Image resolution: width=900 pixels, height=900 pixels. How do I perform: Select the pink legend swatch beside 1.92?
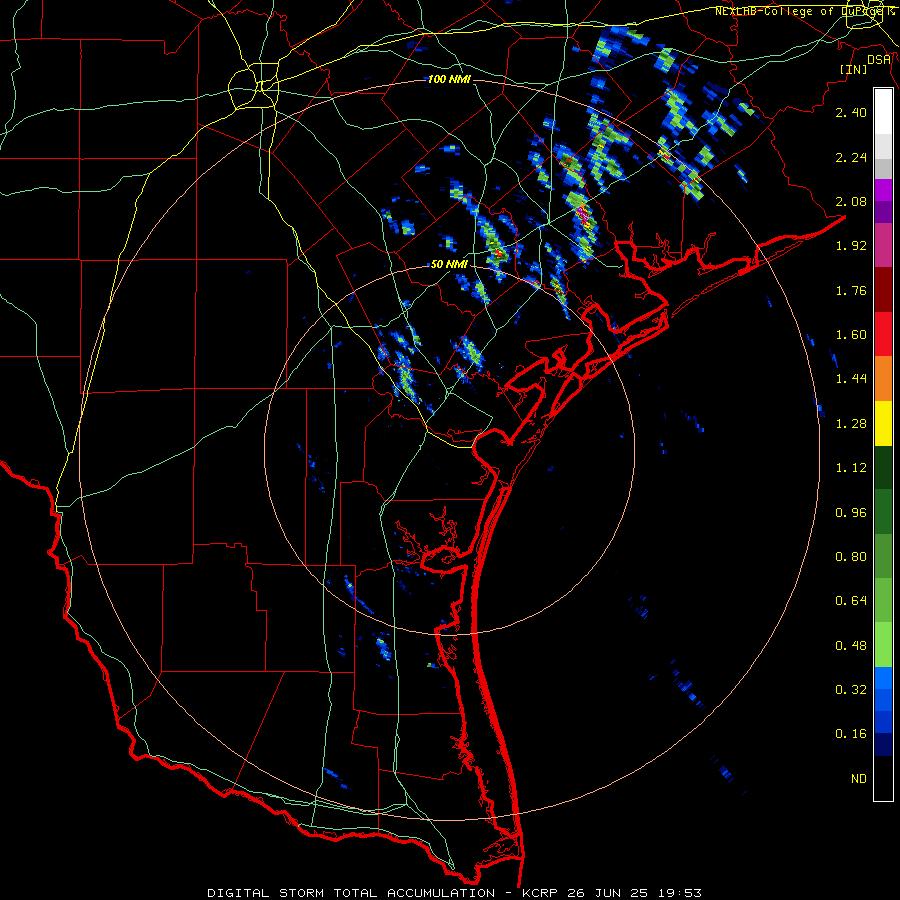tap(883, 246)
